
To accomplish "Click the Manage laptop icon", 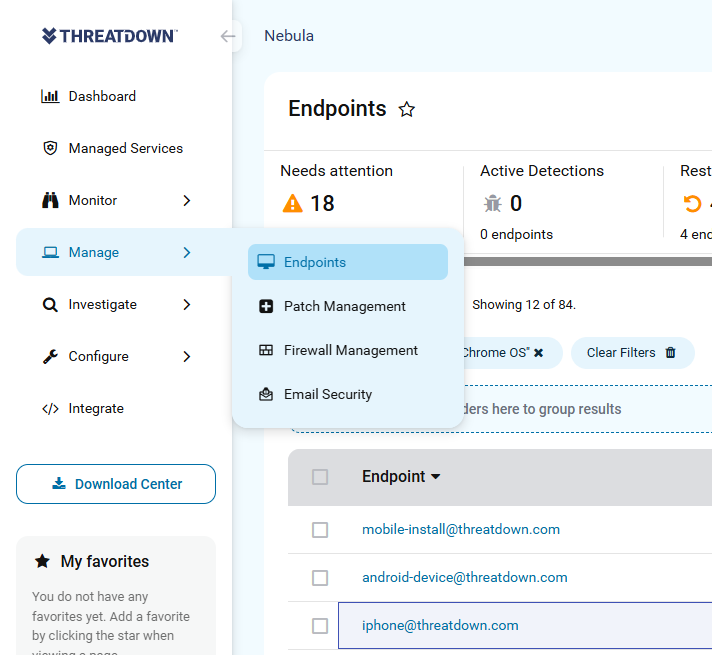I will tap(50, 252).
